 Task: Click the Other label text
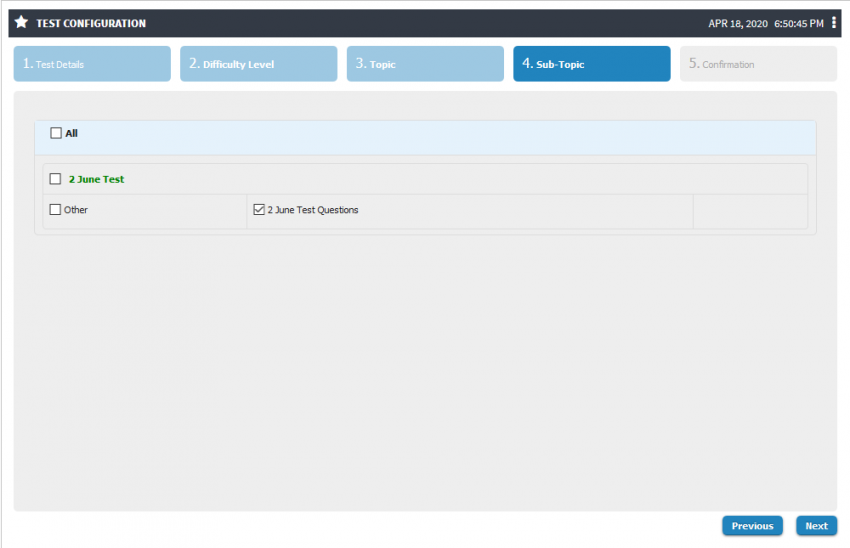tap(76, 210)
